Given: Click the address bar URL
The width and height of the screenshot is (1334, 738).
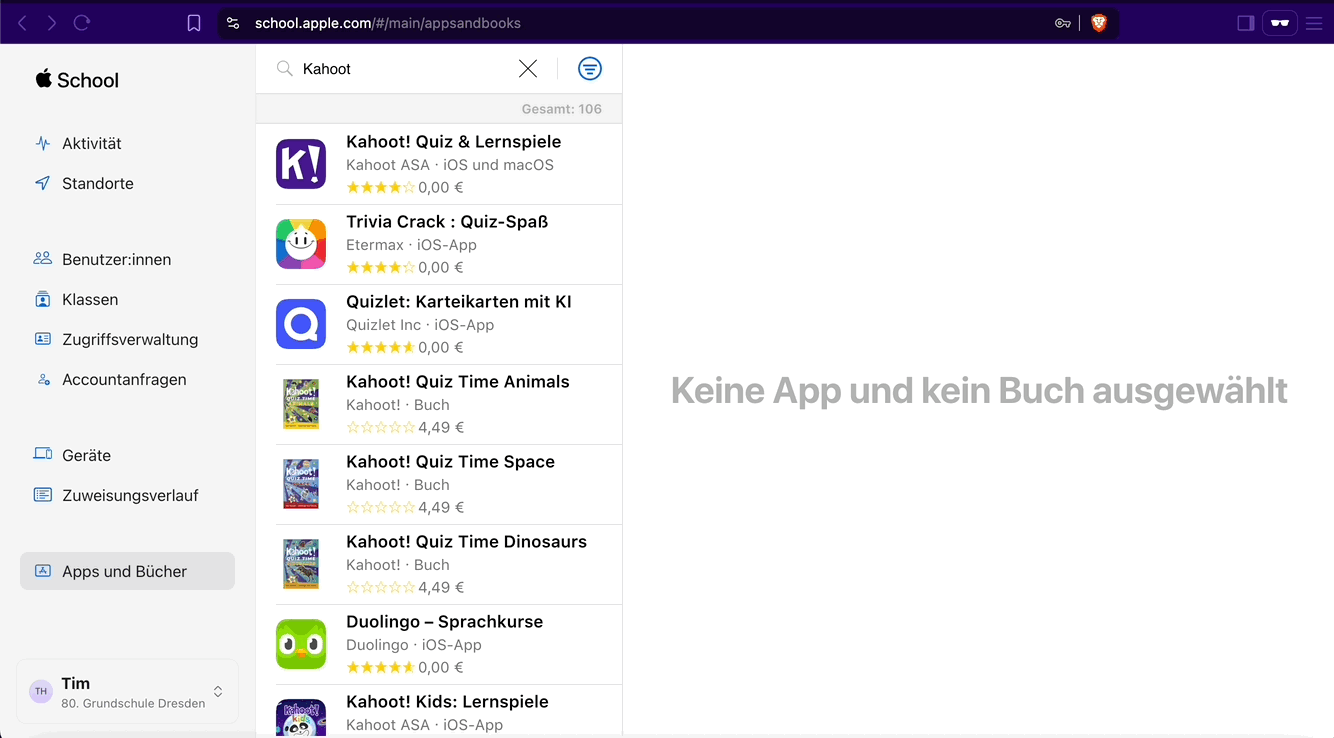Looking at the screenshot, I should 388,23.
